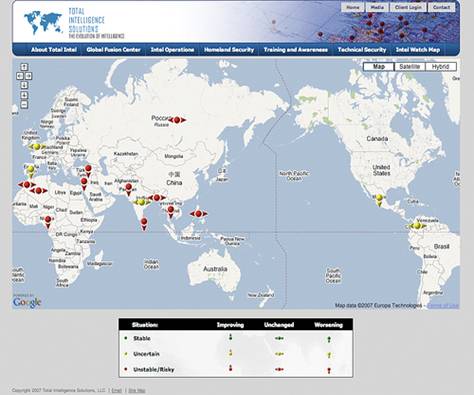The width and height of the screenshot is (474, 395).
Task: Click the yellow marker on Venezuela
Action: [417, 226]
